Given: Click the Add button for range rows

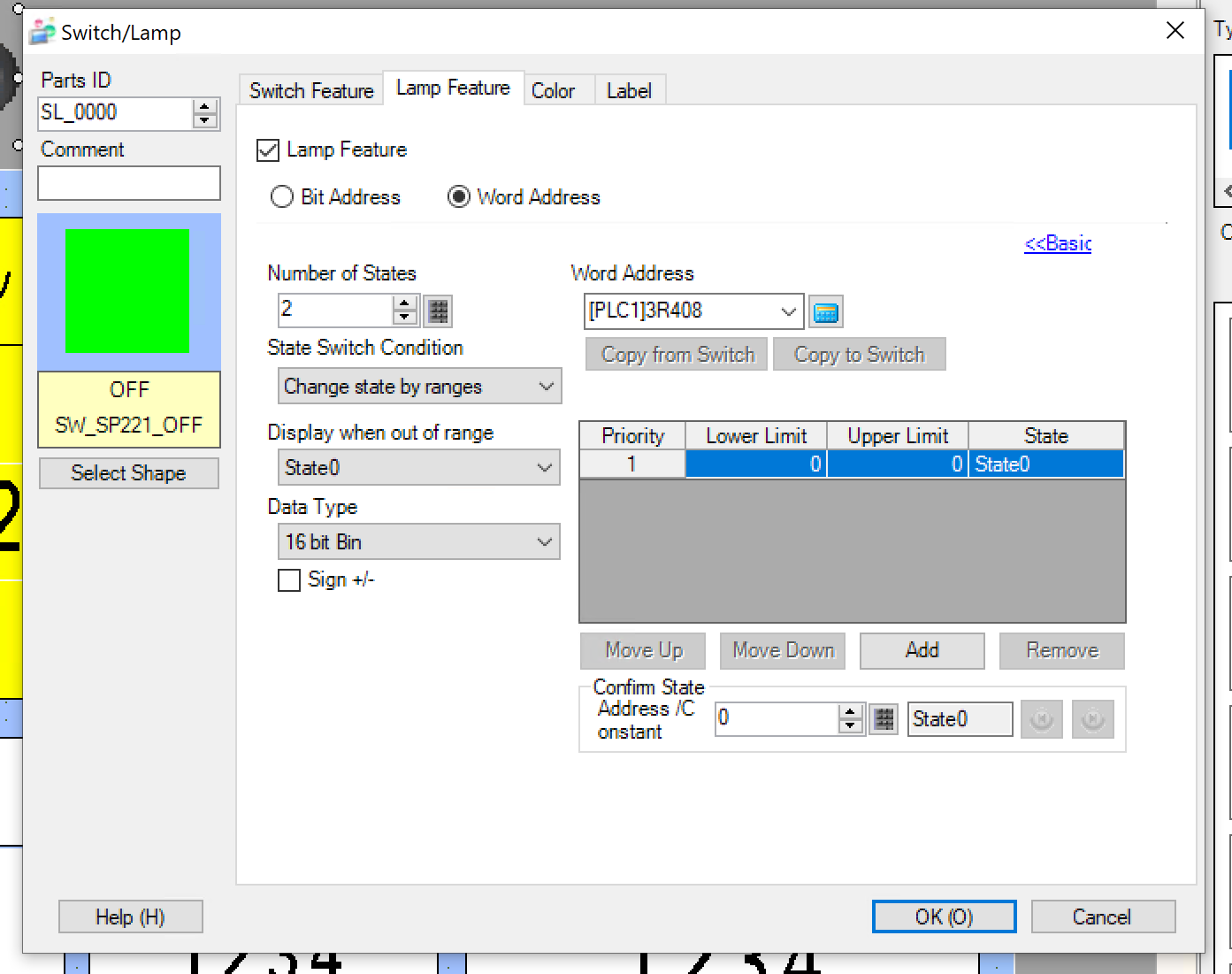Looking at the screenshot, I should 922,650.
